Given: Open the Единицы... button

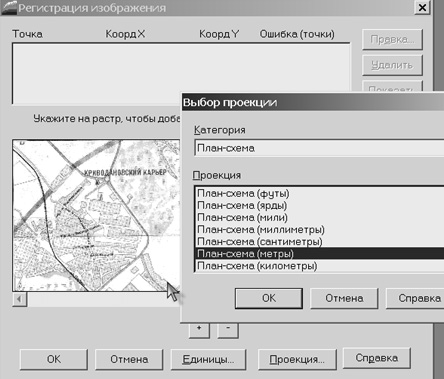Looking at the screenshot, I should coord(208,359).
